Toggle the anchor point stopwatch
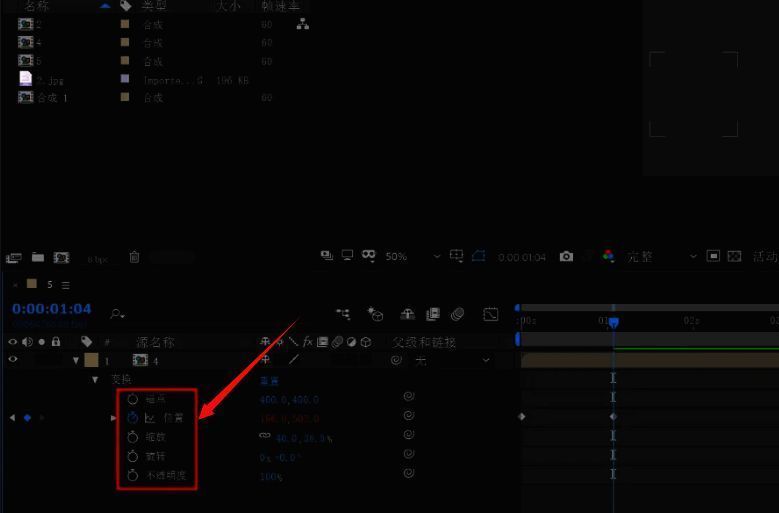This screenshot has width=779, height=513. 132,398
